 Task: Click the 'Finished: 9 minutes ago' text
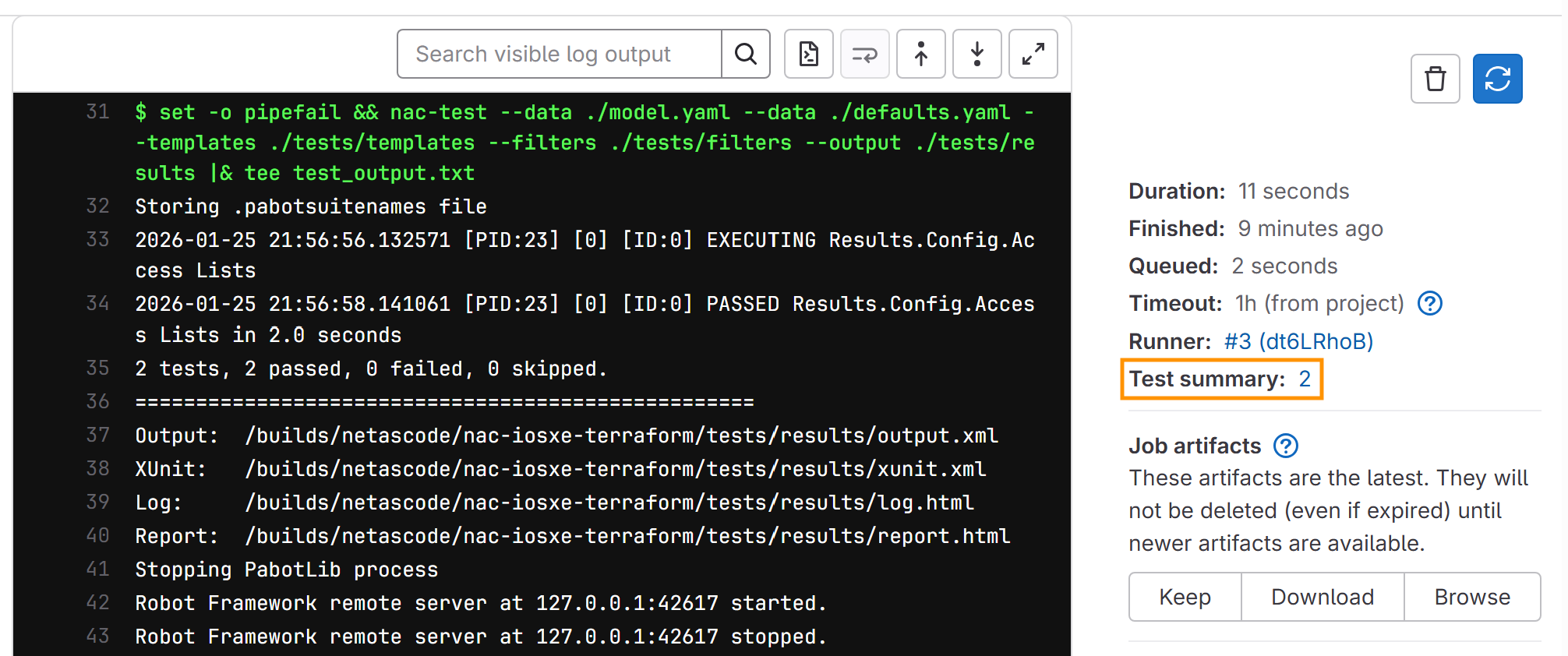[1255, 228]
